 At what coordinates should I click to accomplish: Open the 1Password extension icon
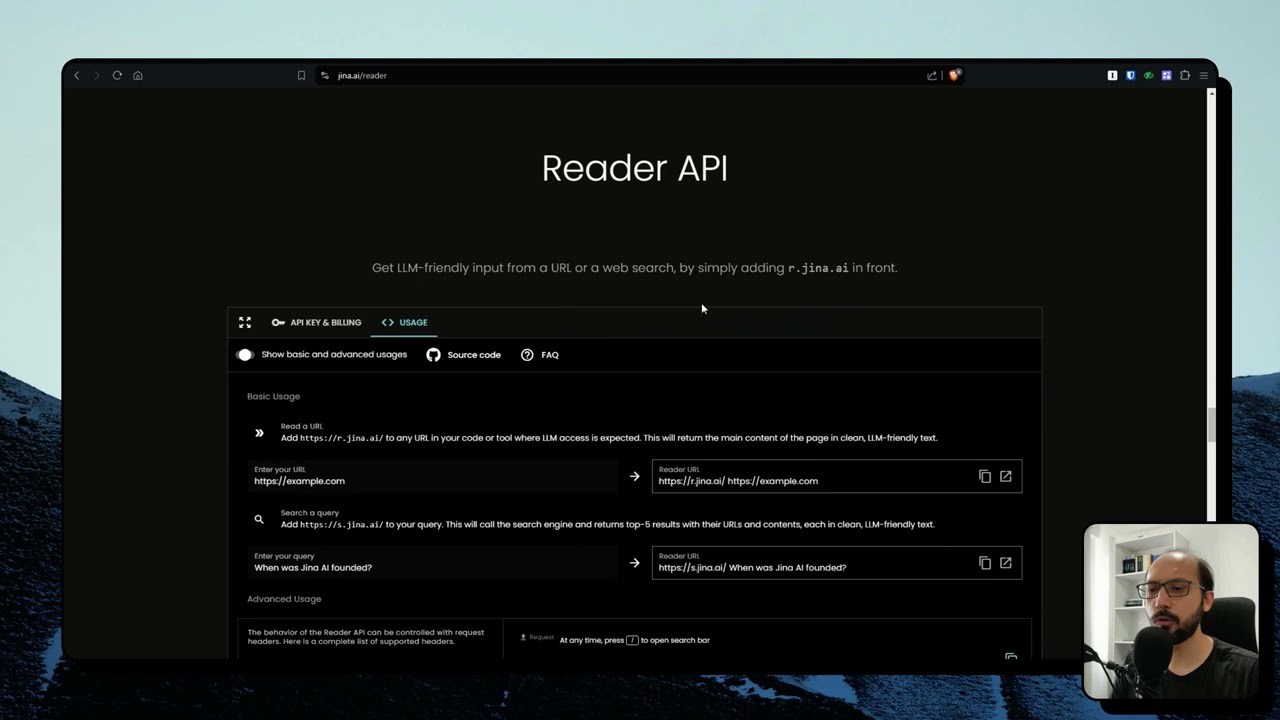[1112, 75]
